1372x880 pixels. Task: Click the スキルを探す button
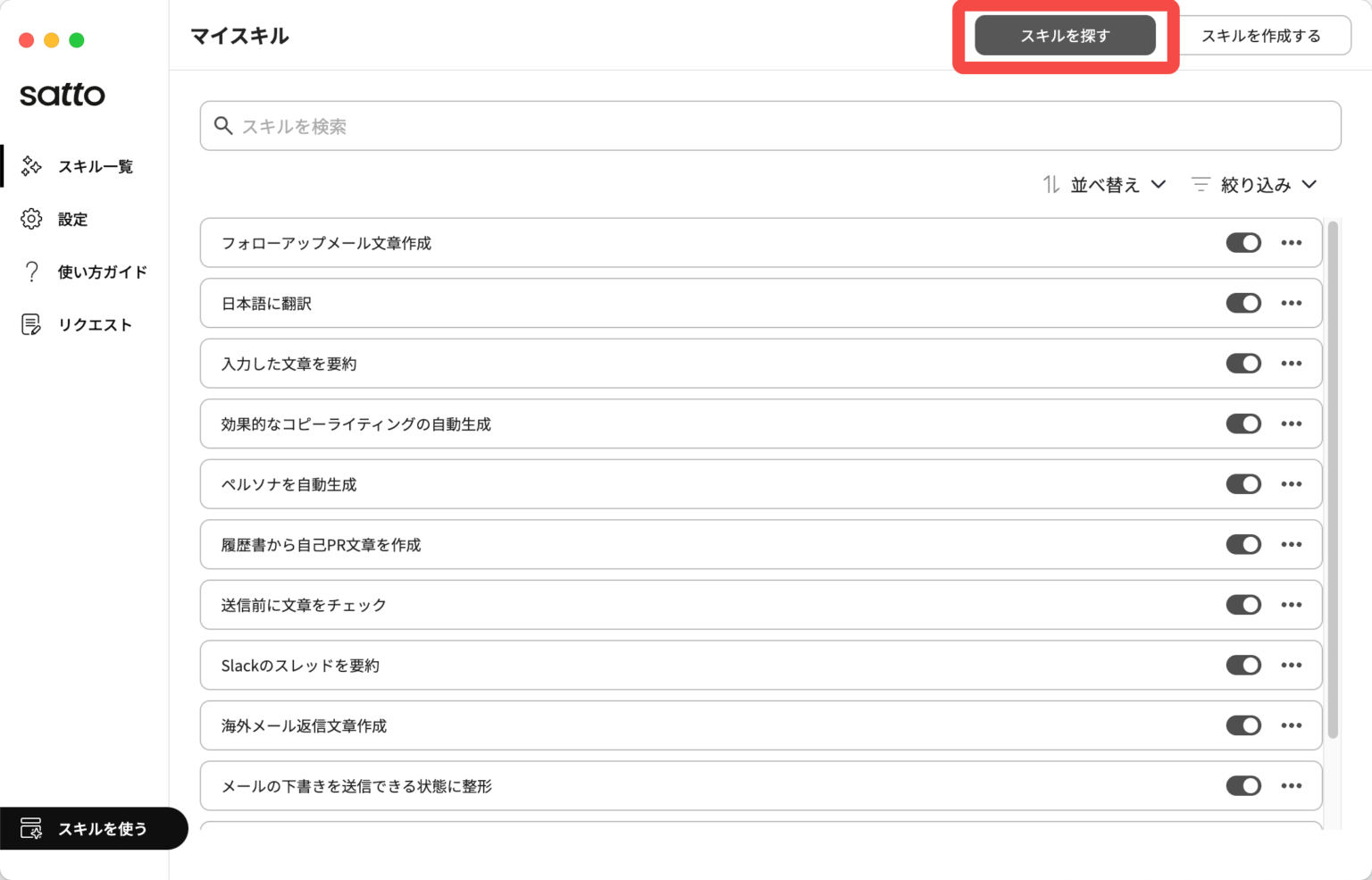[1066, 36]
